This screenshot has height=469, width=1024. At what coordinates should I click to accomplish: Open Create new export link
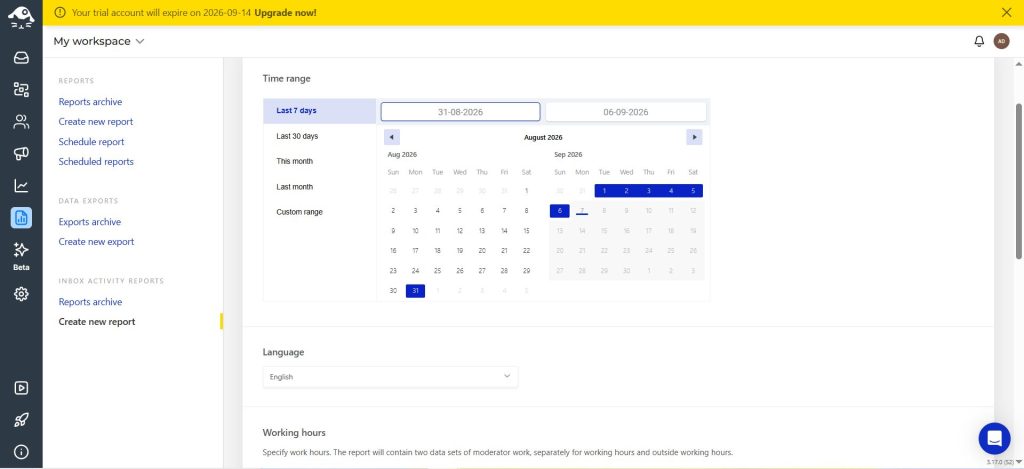pos(96,242)
